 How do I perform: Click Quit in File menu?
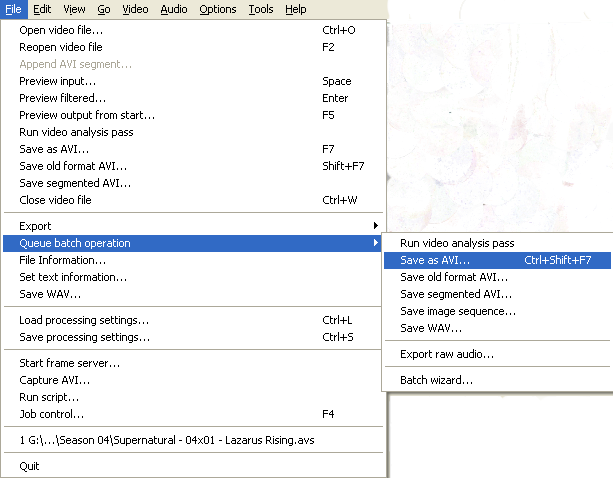click(192, 466)
